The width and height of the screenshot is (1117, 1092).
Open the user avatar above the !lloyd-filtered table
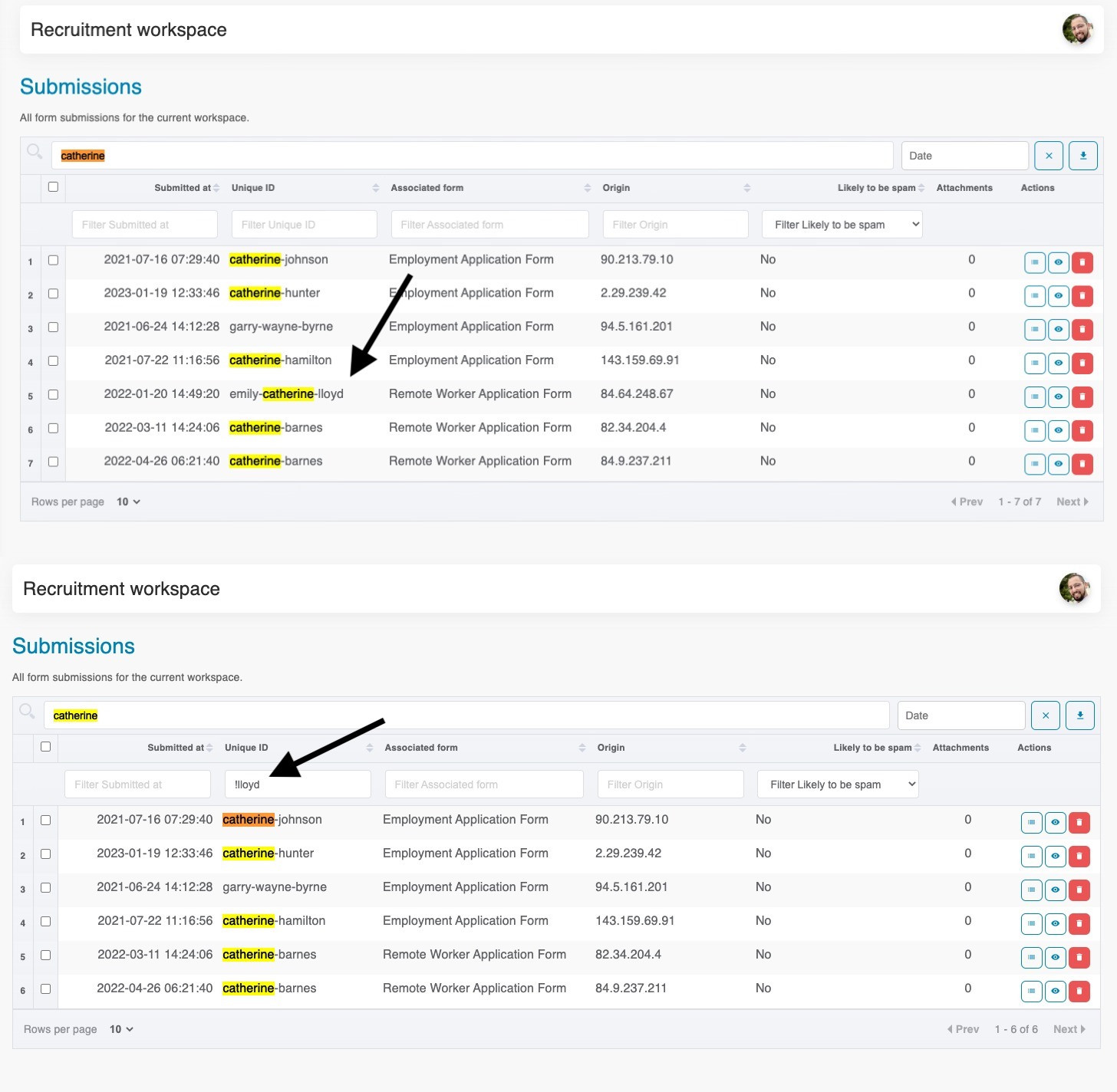[1075, 589]
